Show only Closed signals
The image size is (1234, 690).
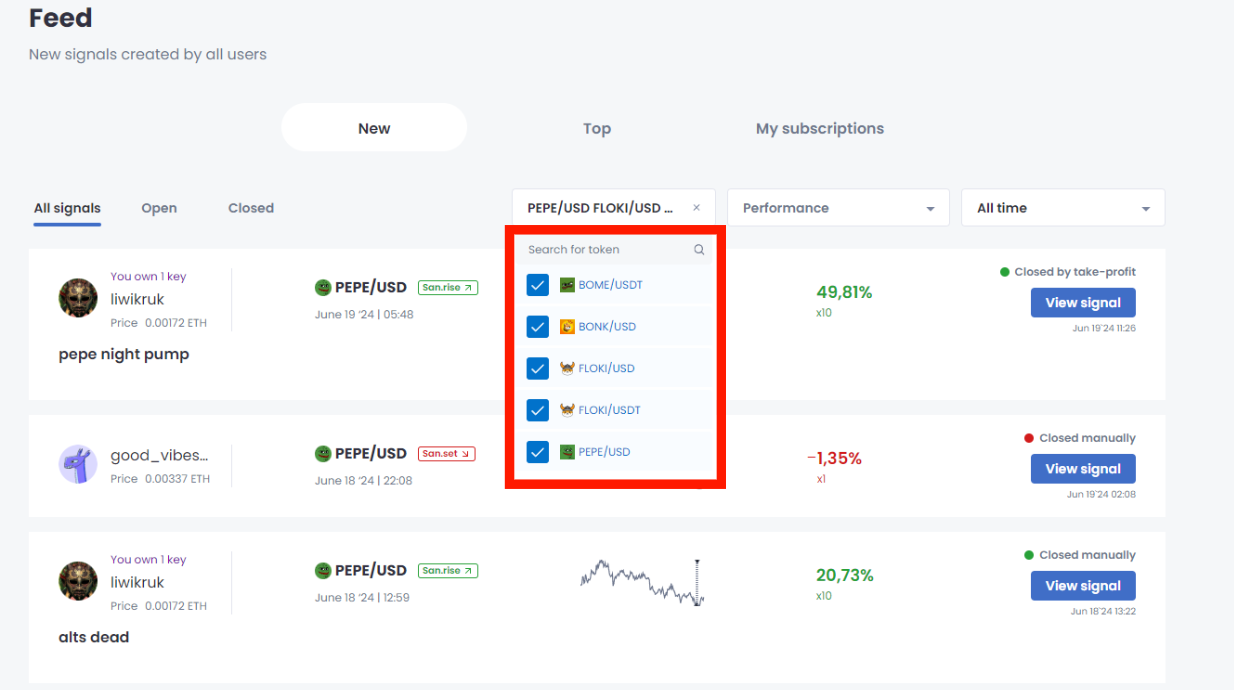tap(251, 208)
